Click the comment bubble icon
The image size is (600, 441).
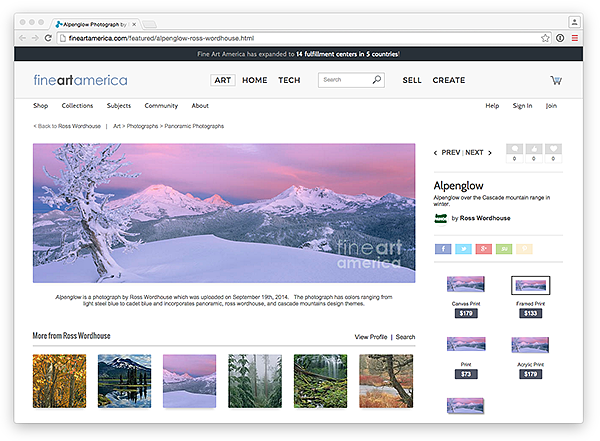(x=514, y=150)
